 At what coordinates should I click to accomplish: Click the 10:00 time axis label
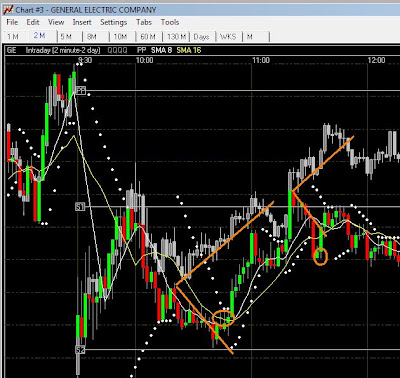coord(145,60)
